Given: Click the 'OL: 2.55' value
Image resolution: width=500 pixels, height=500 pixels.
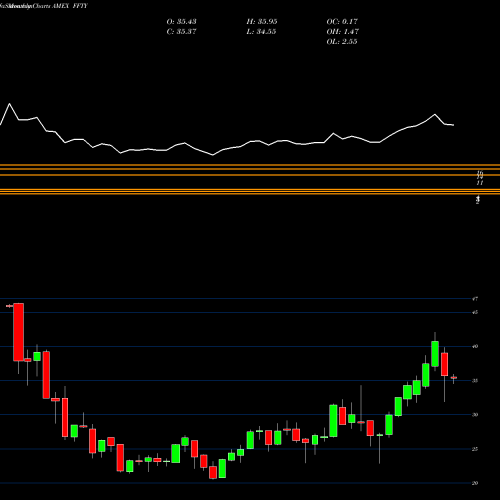Looking at the screenshot, I should [342, 42].
